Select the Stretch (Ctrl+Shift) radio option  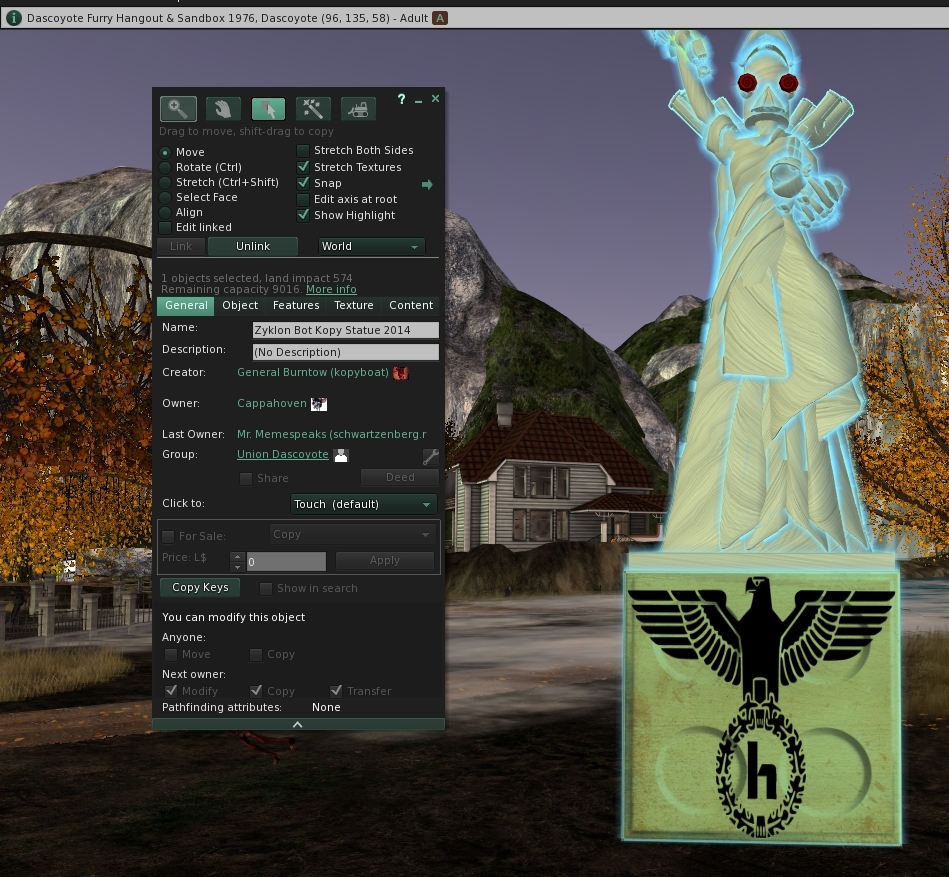coord(165,183)
